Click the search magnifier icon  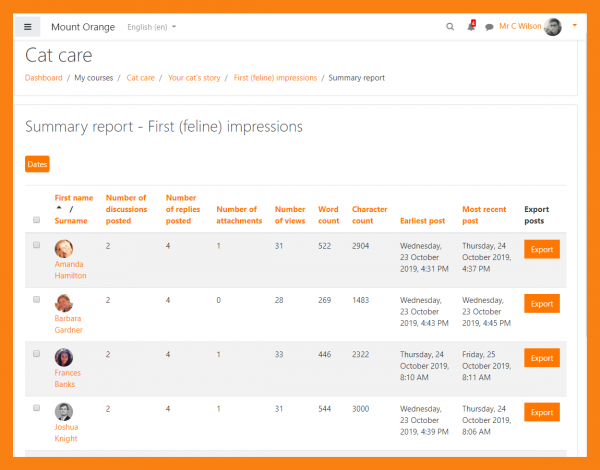pos(450,27)
